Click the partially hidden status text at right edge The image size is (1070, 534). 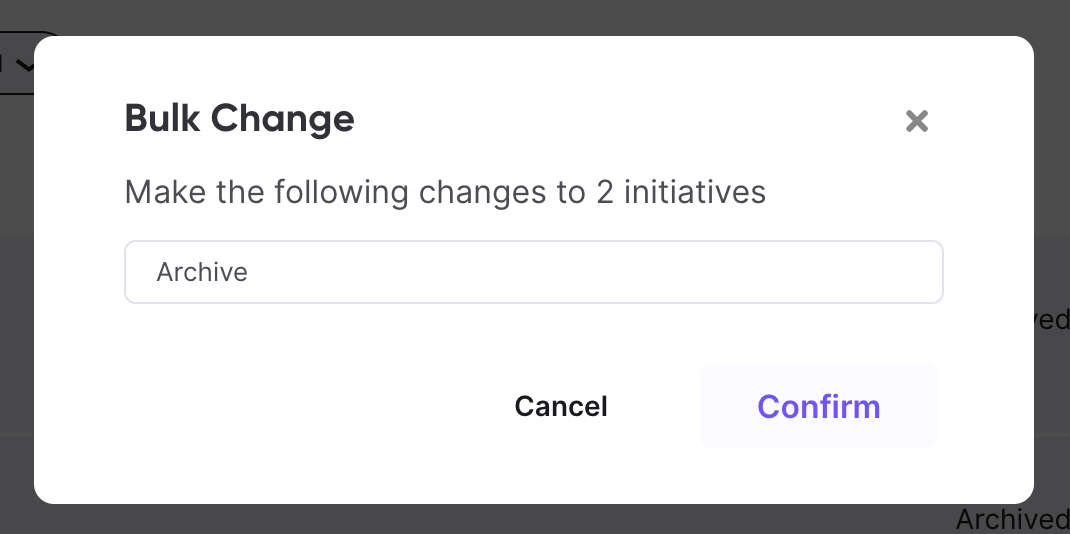(x=1052, y=320)
